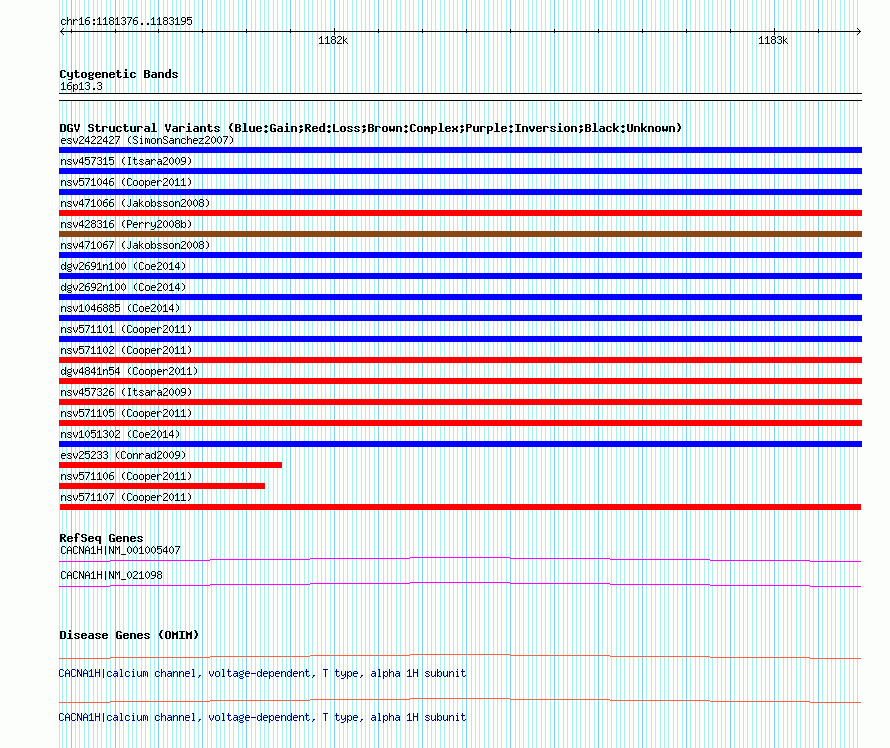Click the blue bar under nsv571101
The image size is (890, 748).
point(460,339)
